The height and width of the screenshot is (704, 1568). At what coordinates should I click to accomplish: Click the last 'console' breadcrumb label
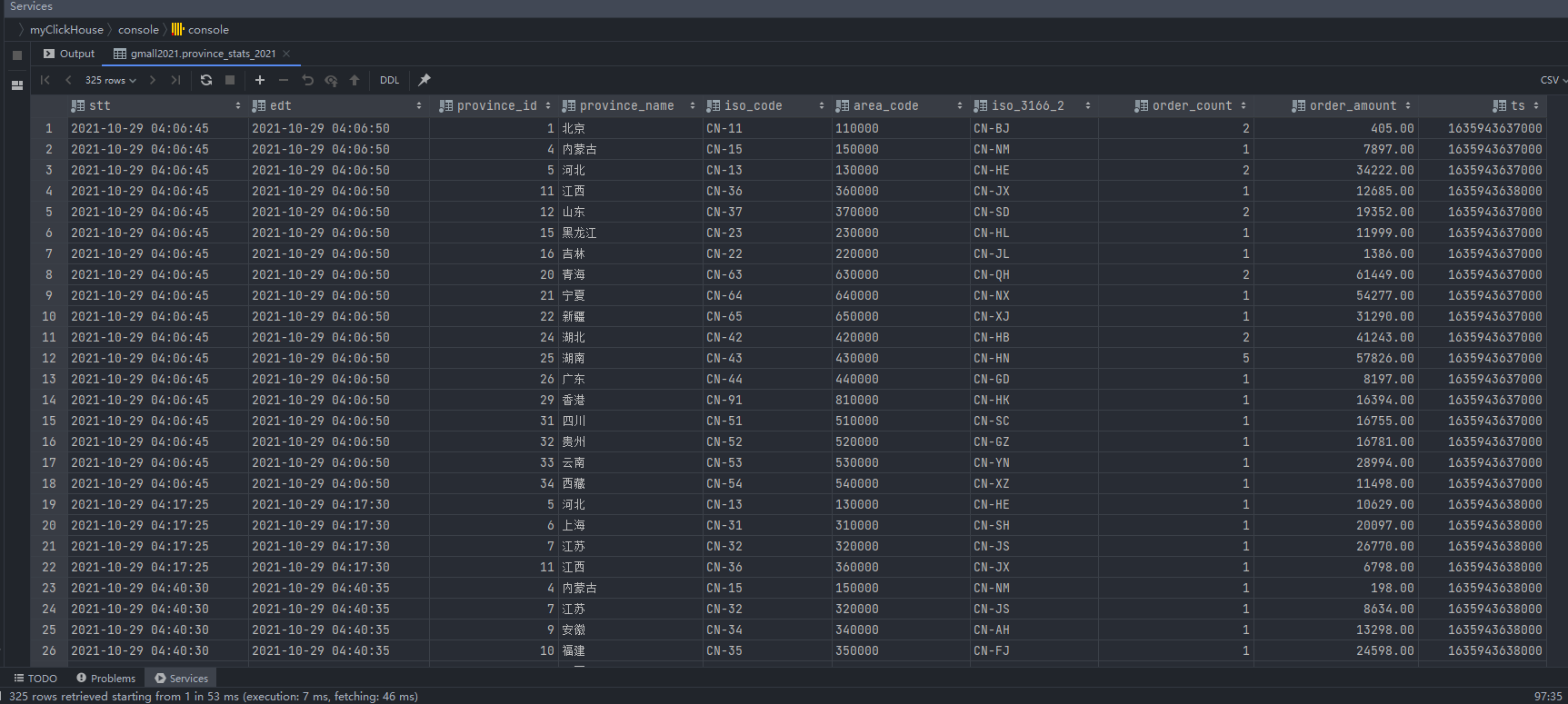click(208, 30)
